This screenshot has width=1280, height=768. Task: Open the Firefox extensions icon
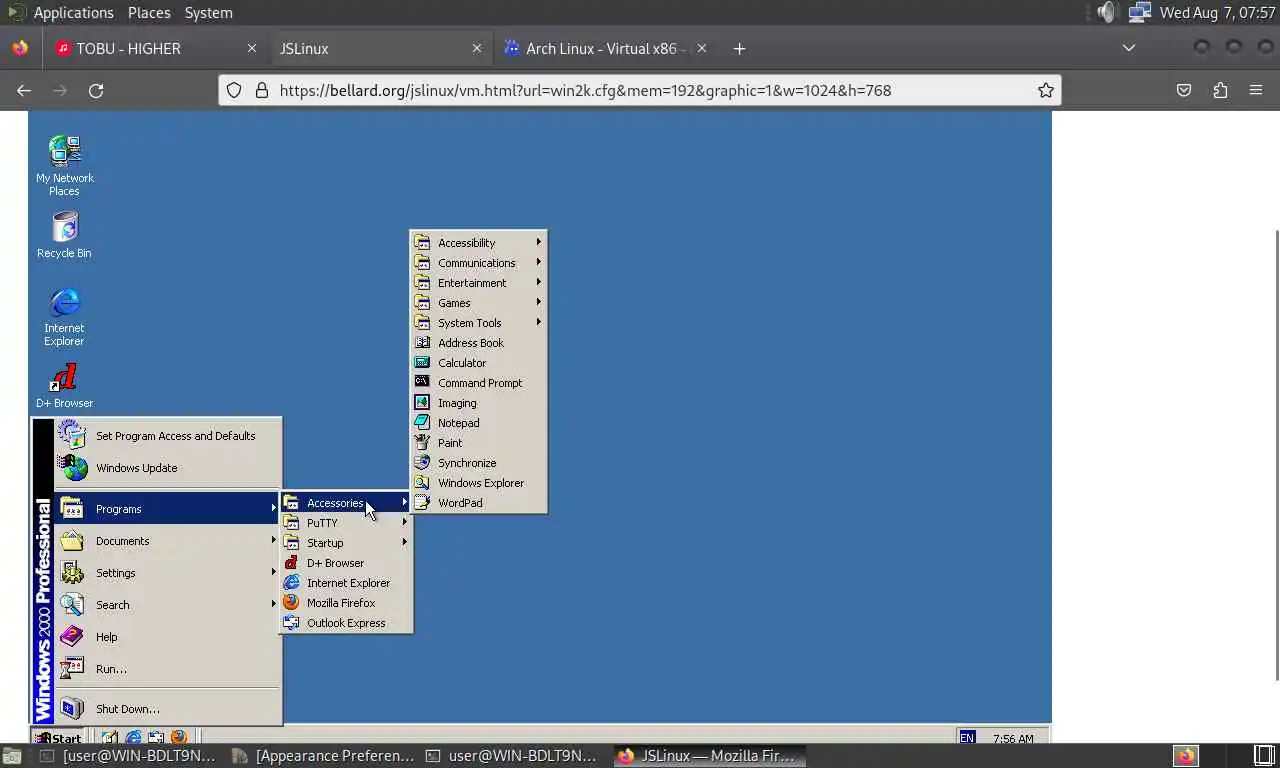point(1220,90)
